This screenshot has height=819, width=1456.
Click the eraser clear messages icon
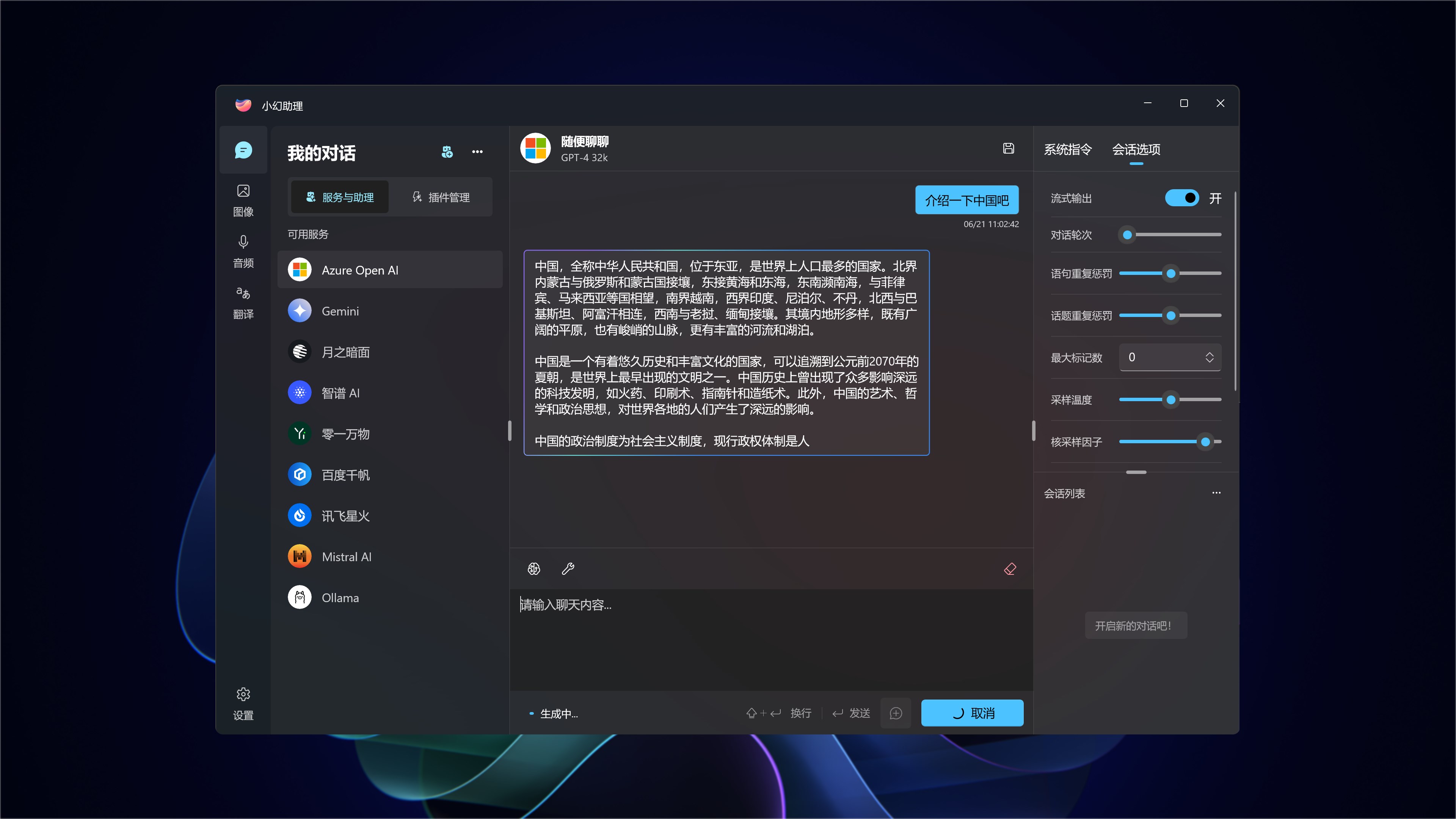pos(1010,569)
